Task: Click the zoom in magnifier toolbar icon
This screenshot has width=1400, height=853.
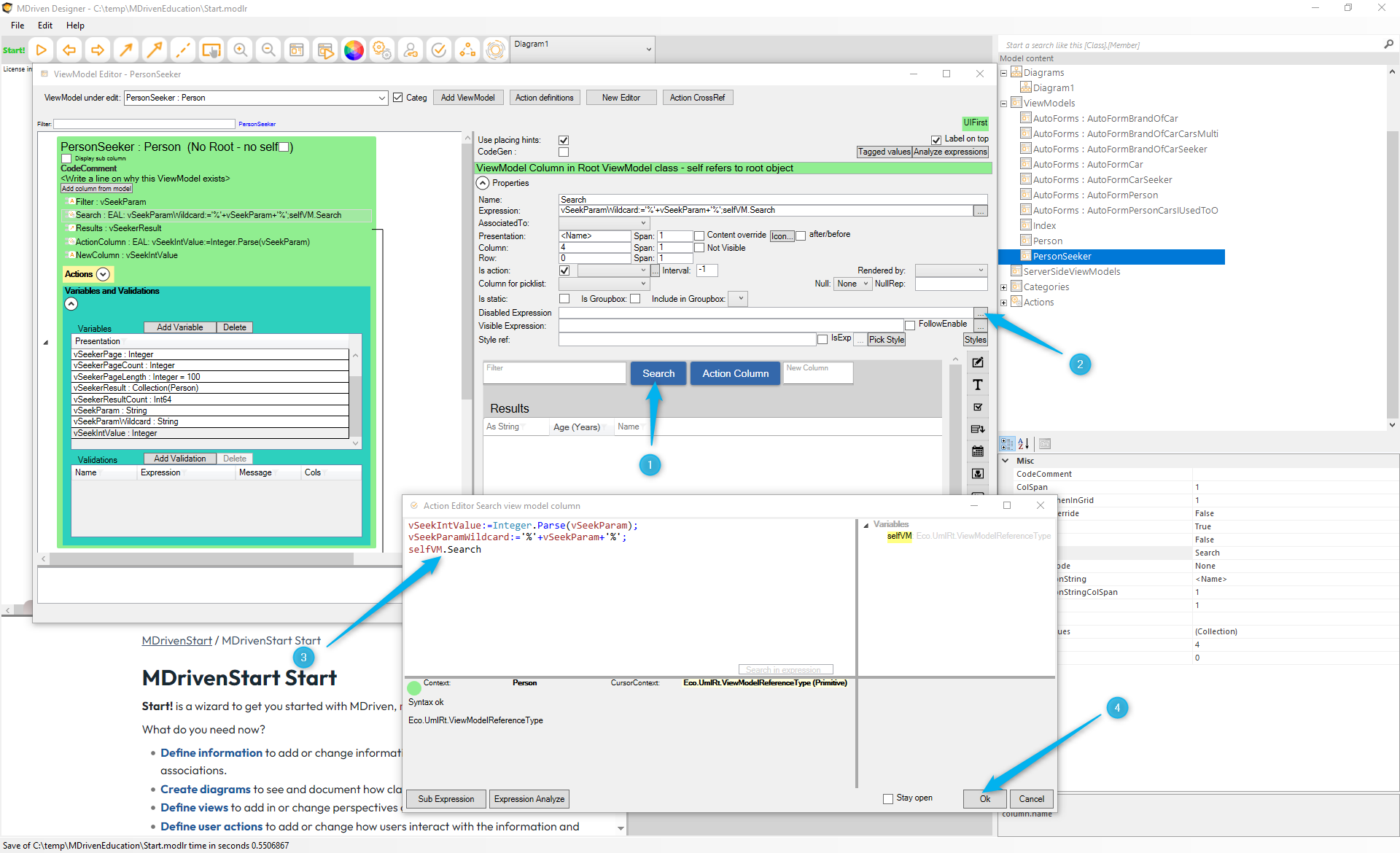Action: pyautogui.click(x=240, y=50)
